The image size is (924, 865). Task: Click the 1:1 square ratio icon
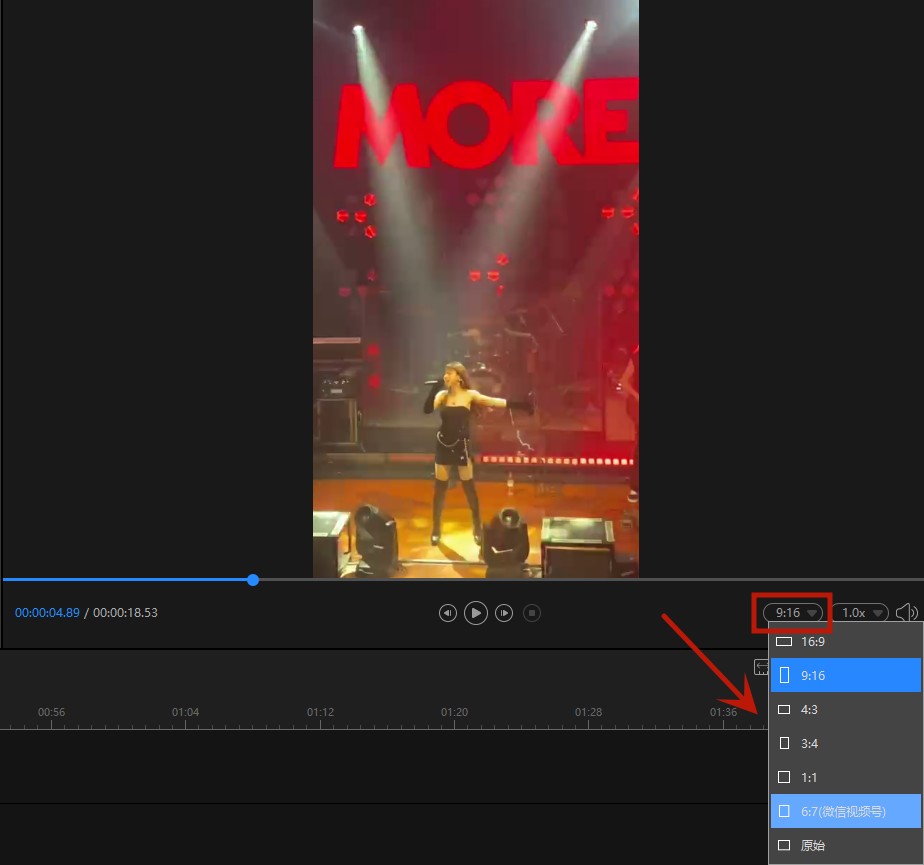coord(784,777)
